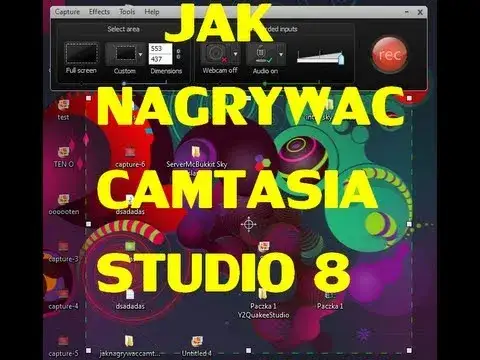The height and width of the screenshot is (360, 480).
Task: Expand the Audio options dropdown arrow
Action: 281,54
